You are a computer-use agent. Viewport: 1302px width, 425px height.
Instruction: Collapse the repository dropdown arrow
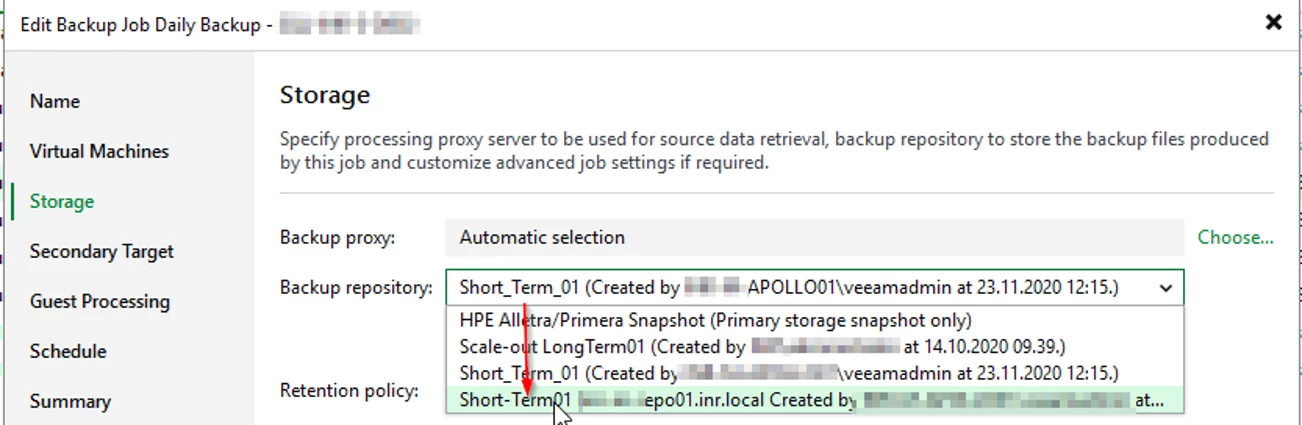[x=1165, y=288]
